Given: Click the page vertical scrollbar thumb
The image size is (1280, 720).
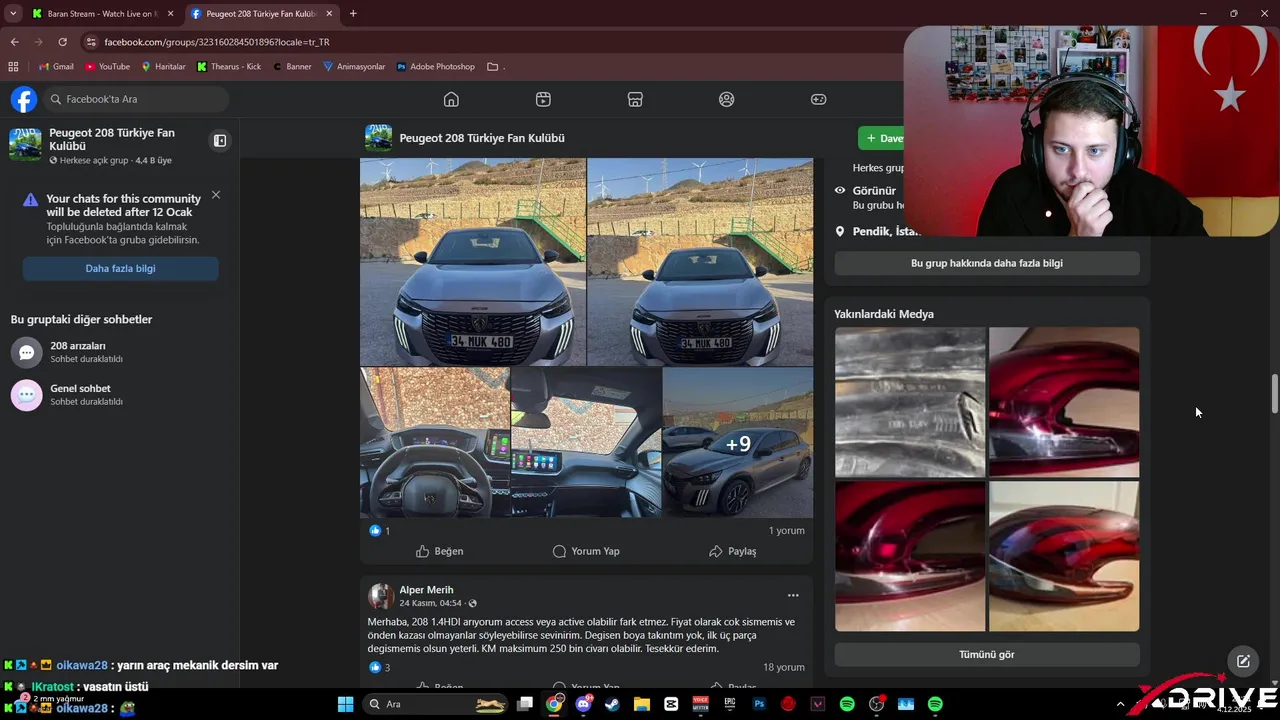Looking at the screenshot, I should [1275, 393].
